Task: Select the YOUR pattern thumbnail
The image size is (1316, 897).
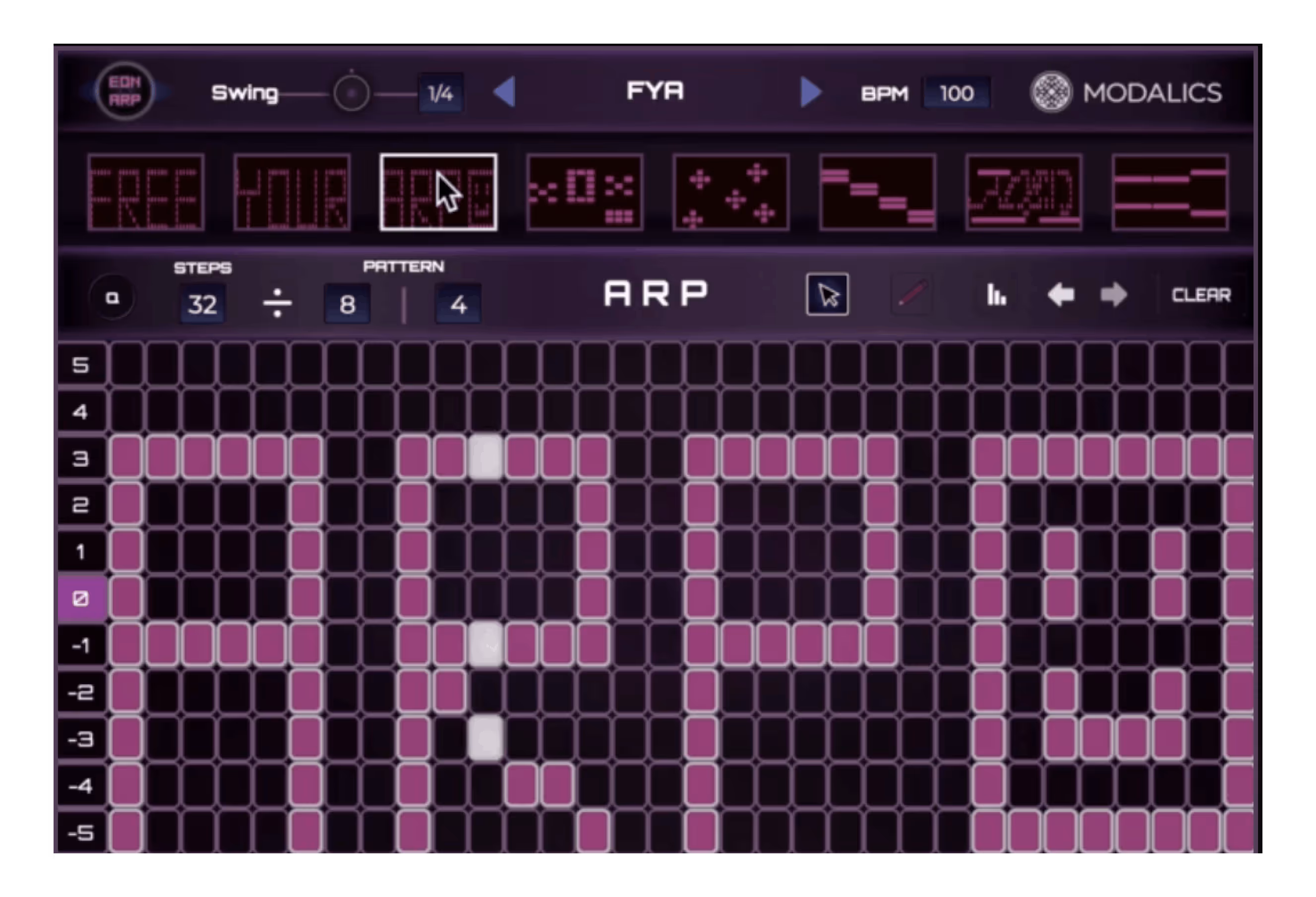Action: [292, 192]
